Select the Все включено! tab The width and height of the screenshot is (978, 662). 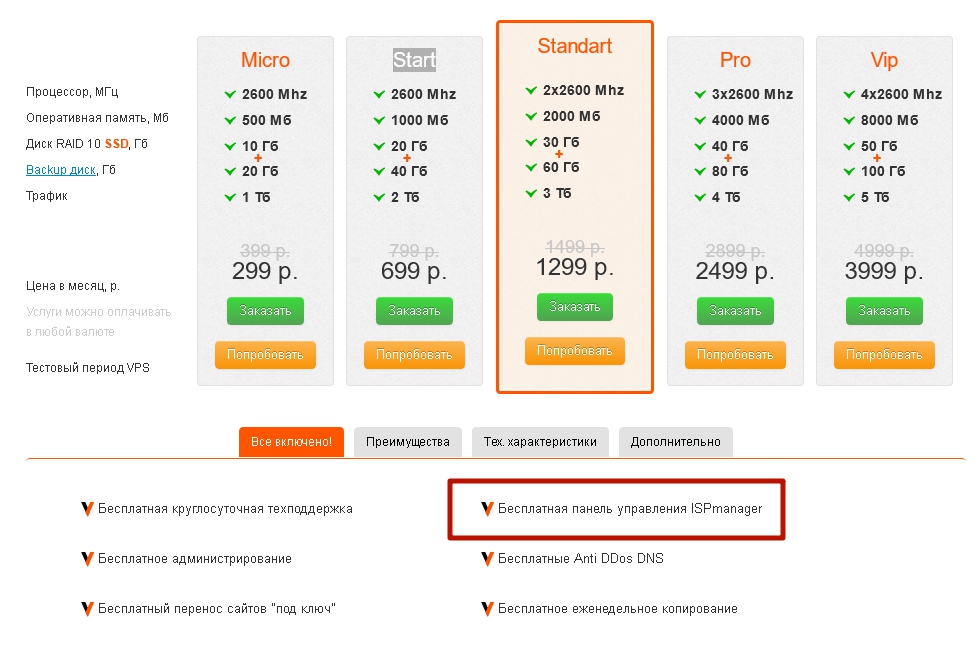tap(291, 442)
